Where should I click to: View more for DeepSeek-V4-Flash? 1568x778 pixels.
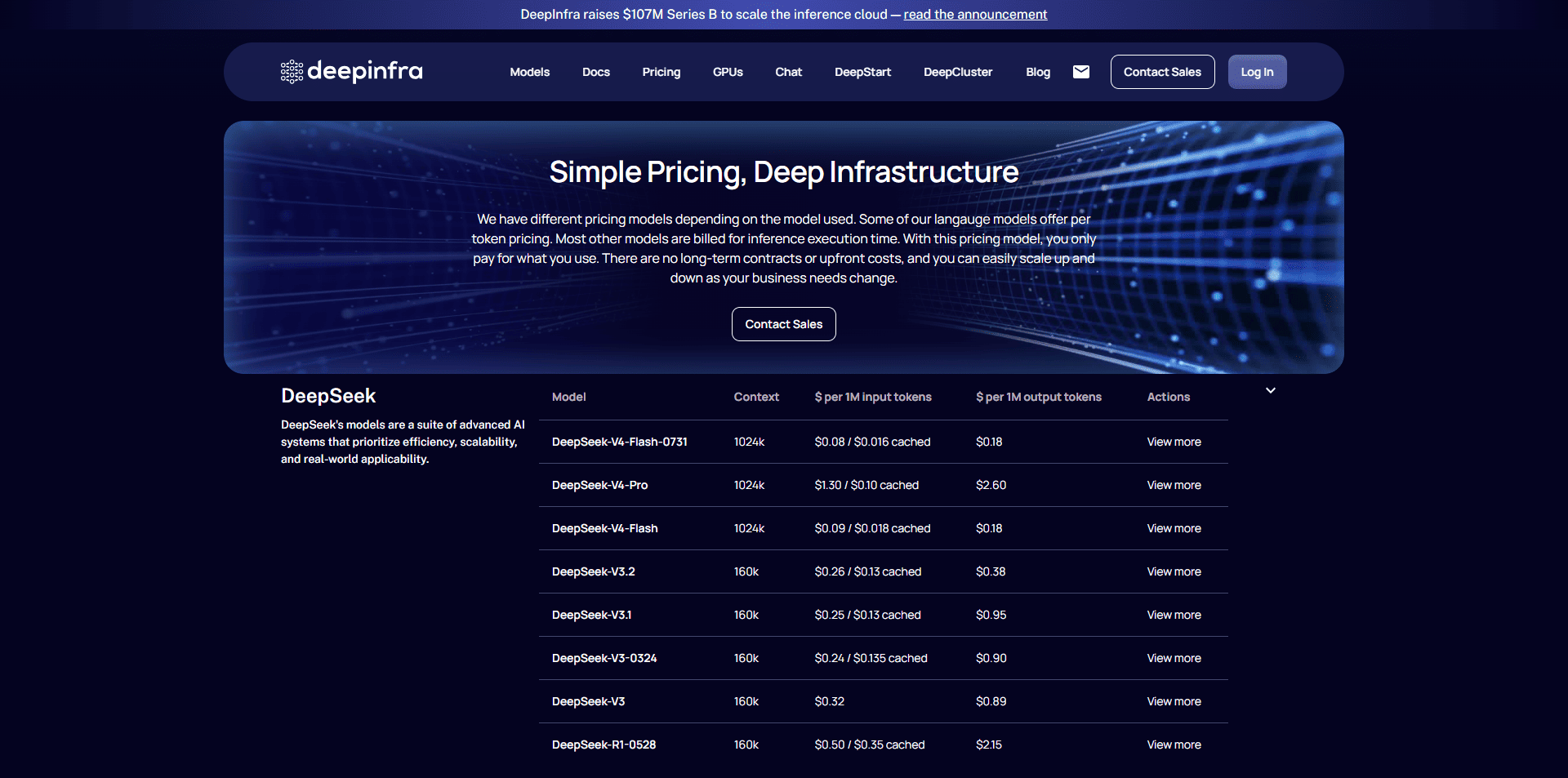coord(1174,528)
